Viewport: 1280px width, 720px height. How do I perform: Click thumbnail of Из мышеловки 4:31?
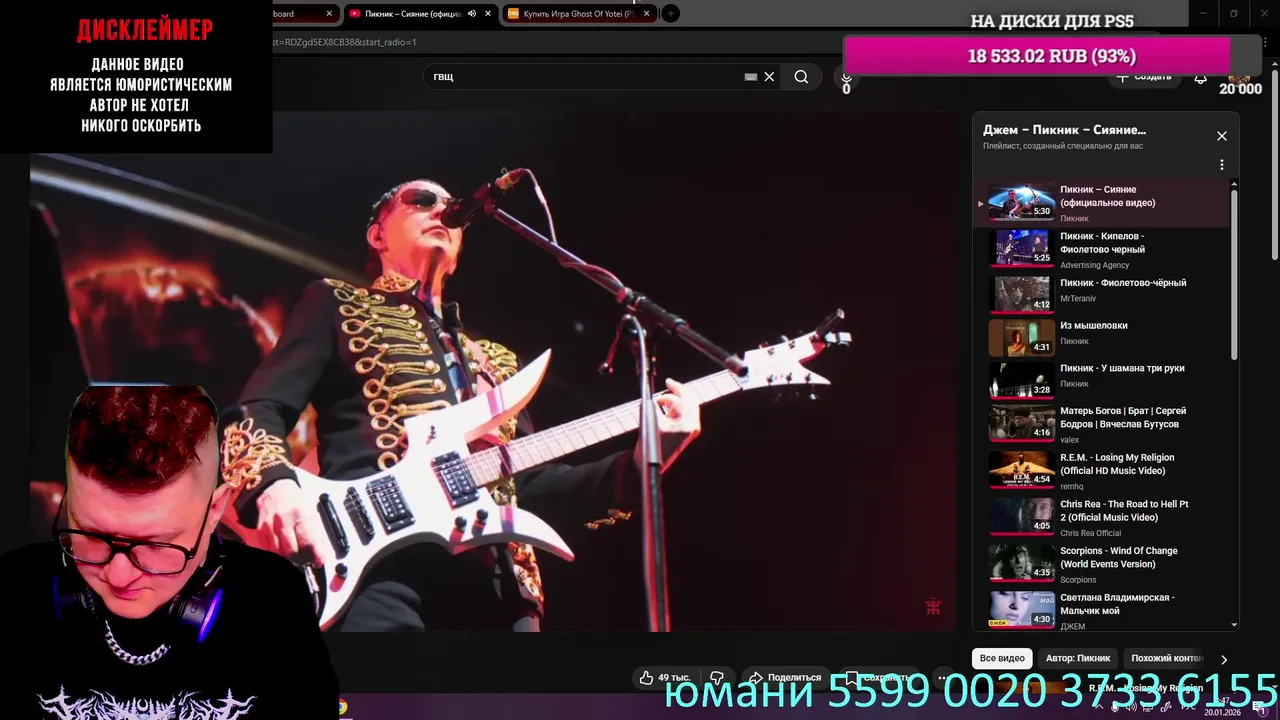coord(1021,338)
